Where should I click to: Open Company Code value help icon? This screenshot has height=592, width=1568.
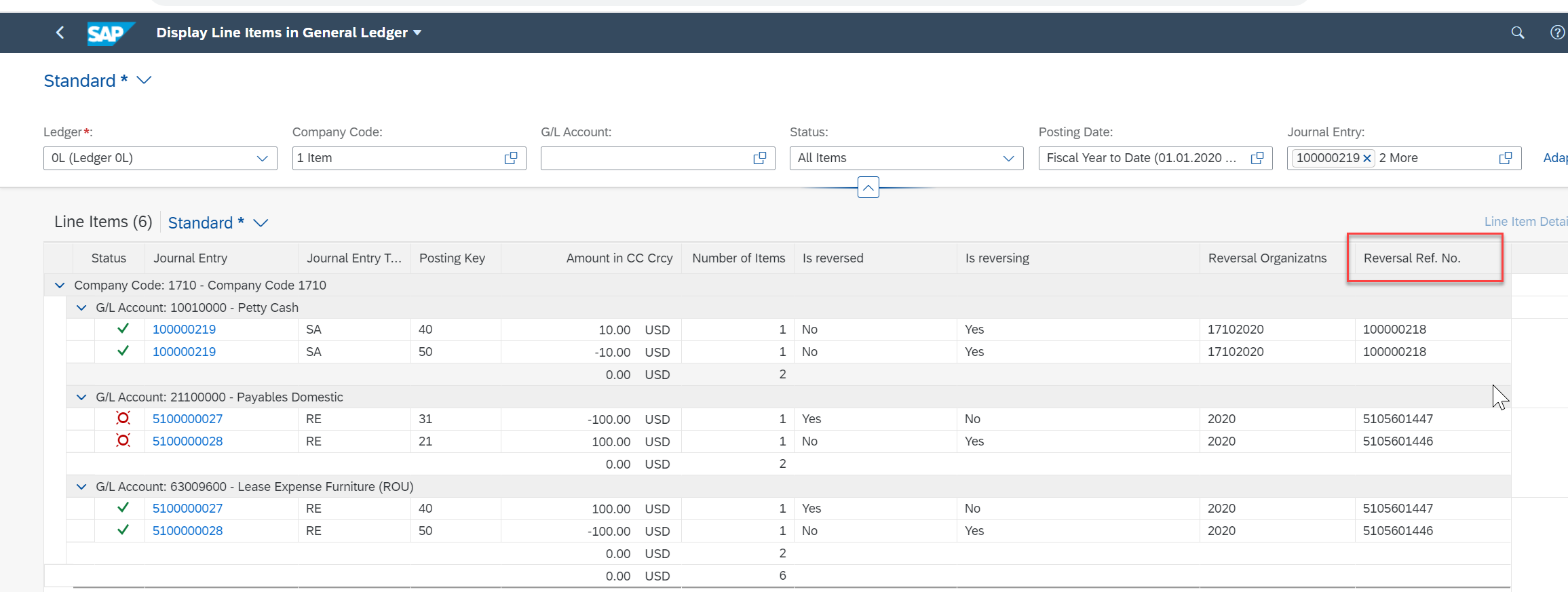[x=511, y=158]
